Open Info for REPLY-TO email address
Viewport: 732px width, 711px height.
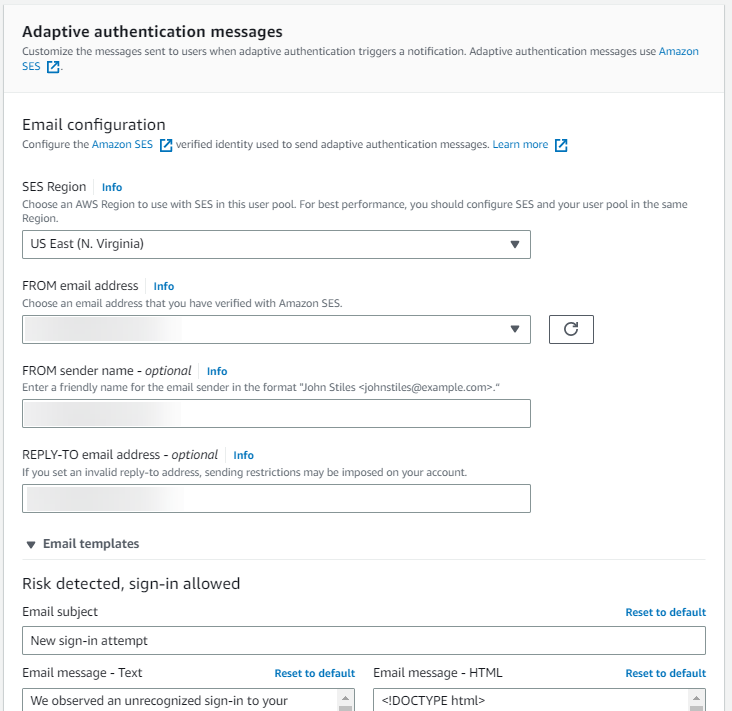coord(244,455)
